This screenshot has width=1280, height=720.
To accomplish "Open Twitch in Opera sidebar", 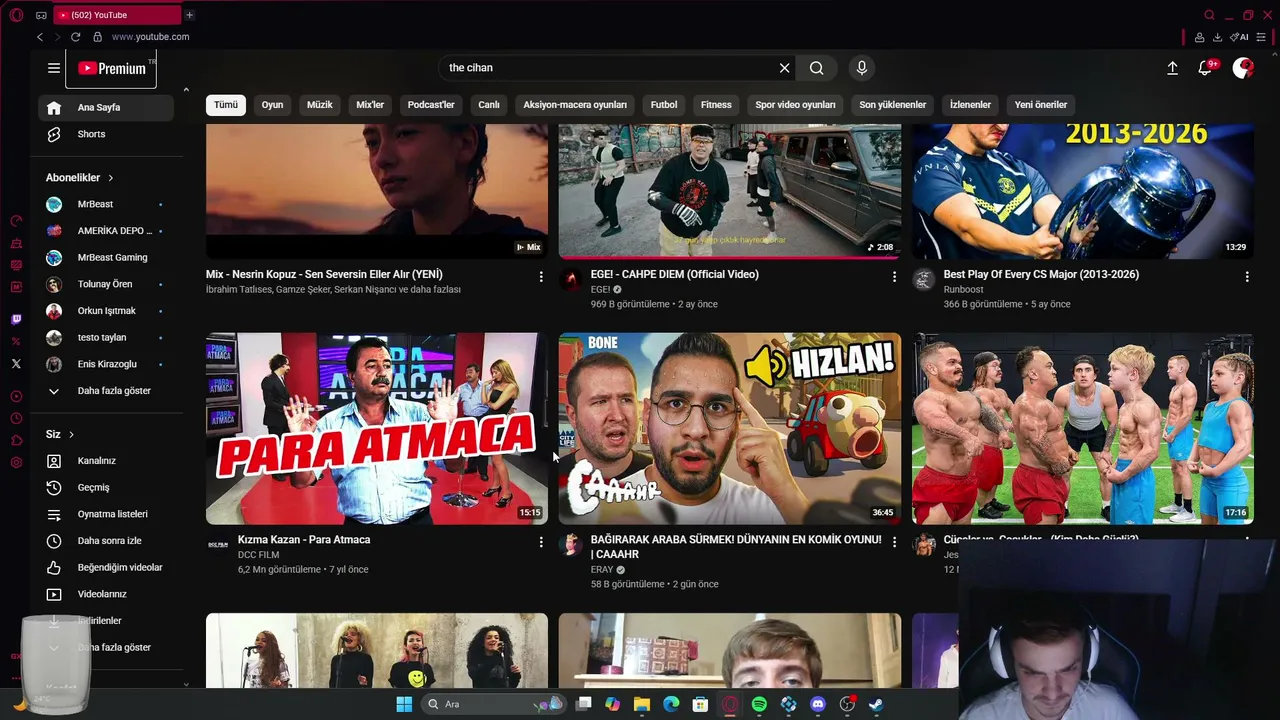I will pos(16,320).
